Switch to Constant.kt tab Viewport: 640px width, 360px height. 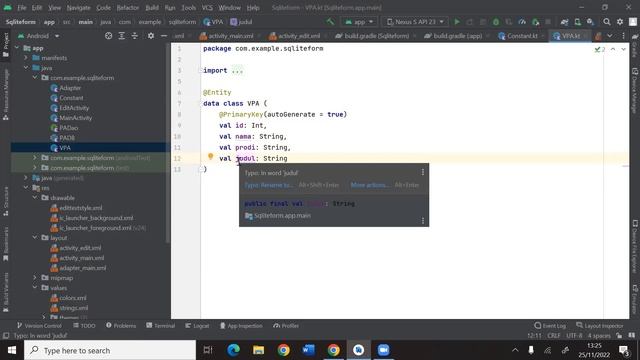tap(522, 36)
